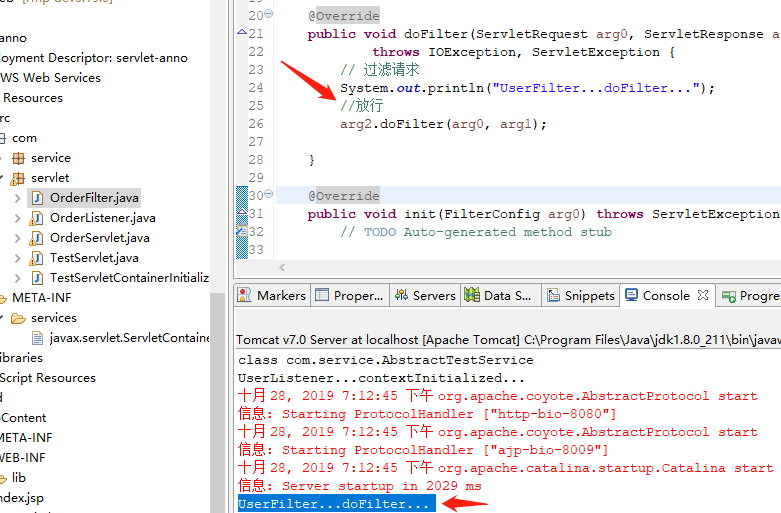
Task: Open OrderFilter.java in the project tree
Action: 94,198
